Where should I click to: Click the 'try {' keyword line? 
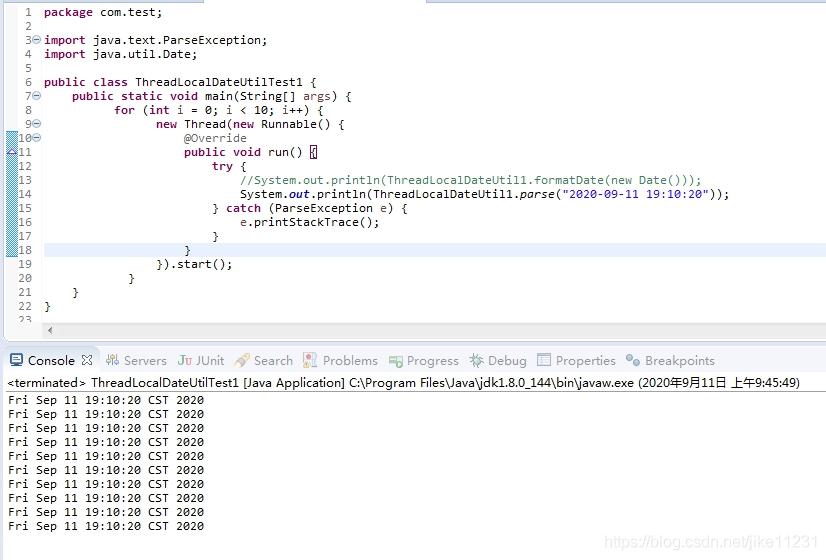pyautogui.click(x=229, y=166)
